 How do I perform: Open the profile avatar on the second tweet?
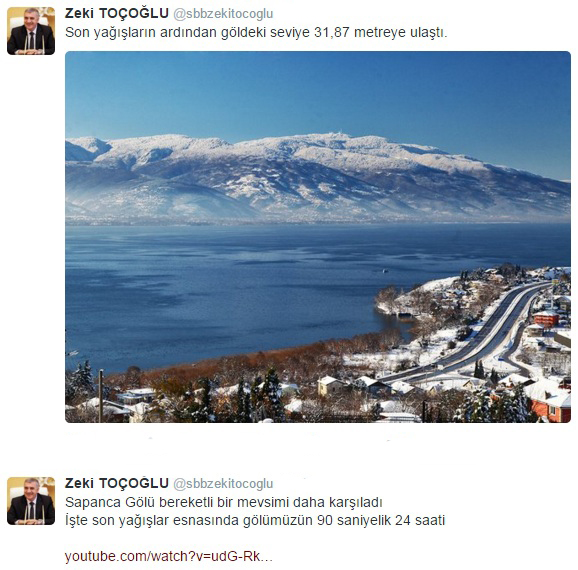pyautogui.click(x=31, y=501)
